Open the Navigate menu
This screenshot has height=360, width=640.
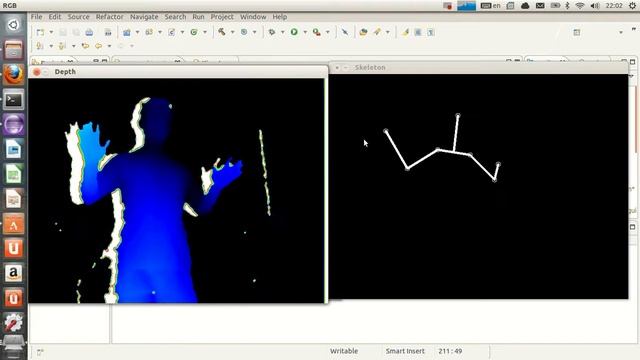[144, 17]
